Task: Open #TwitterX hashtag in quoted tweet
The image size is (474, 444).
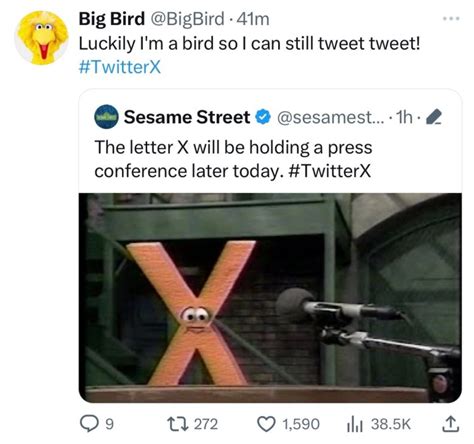Action: click(x=328, y=171)
